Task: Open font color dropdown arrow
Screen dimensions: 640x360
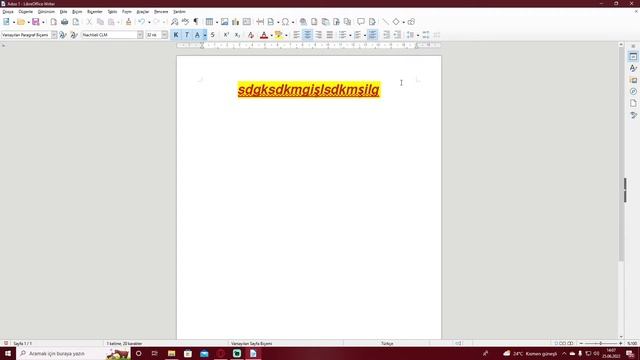Action: click(271, 35)
